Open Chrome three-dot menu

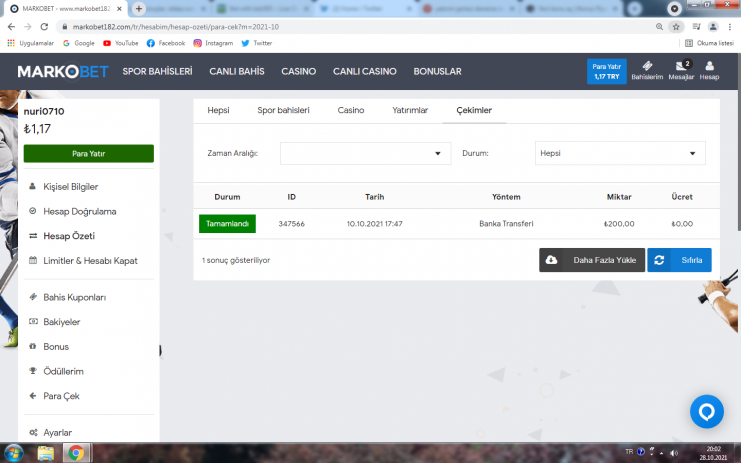[729, 27]
